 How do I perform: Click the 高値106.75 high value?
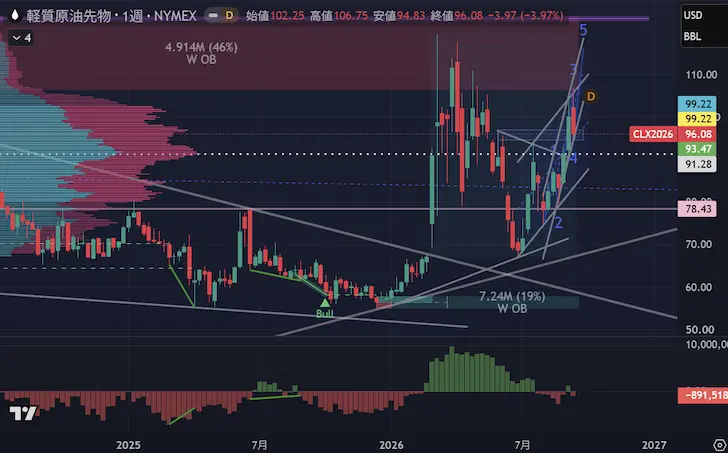pyautogui.click(x=339, y=16)
